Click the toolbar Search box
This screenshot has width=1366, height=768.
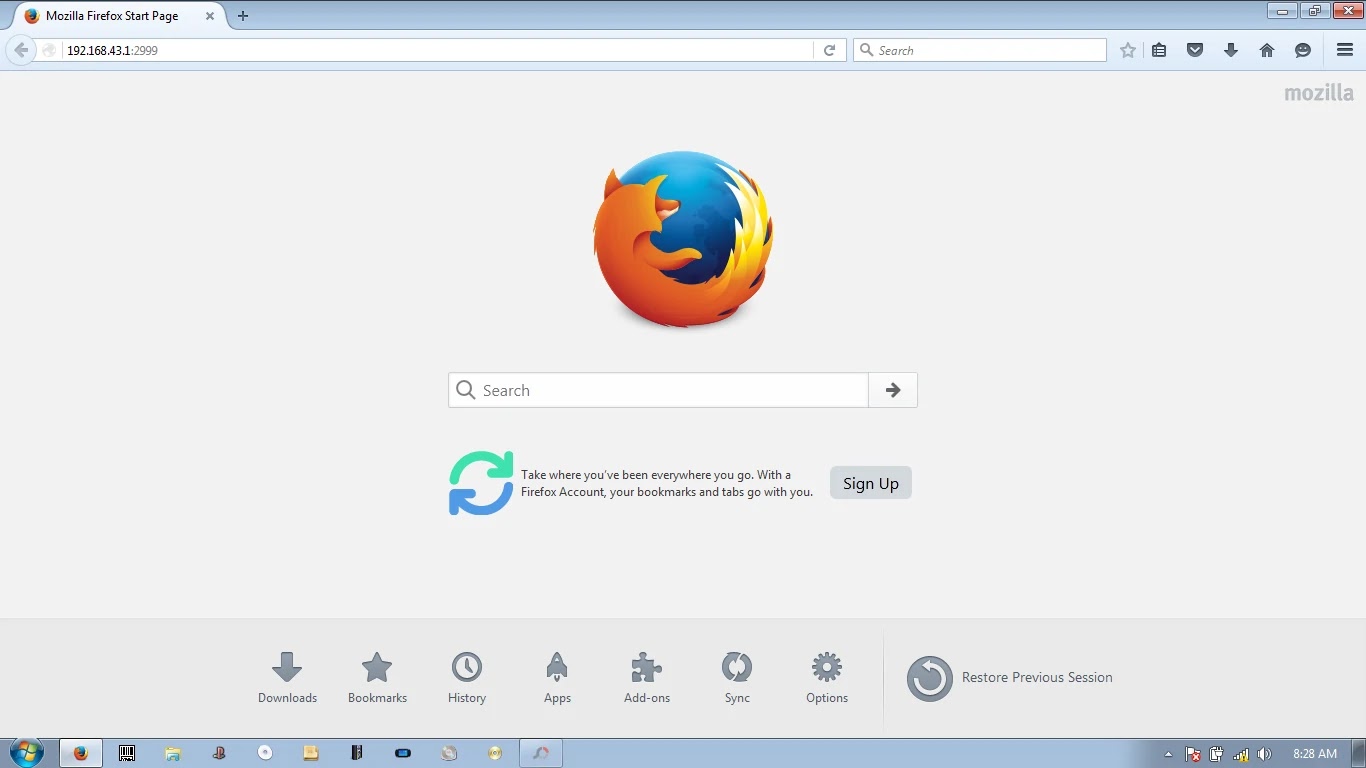[x=980, y=50]
